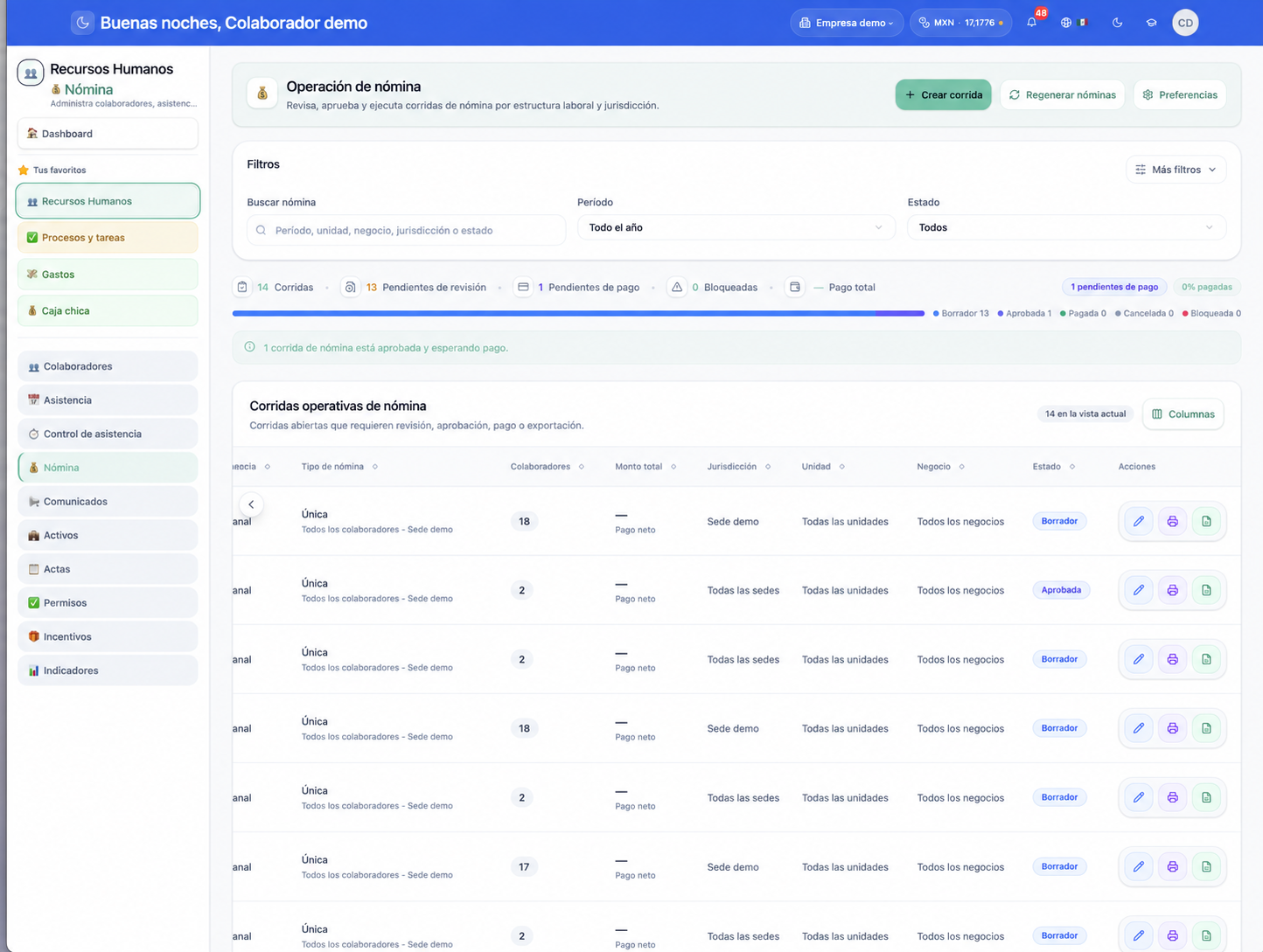Viewport: 1263px width, 952px height.
Task: Click the 14 en la vista actual label
Action: tap(1085, 414)
